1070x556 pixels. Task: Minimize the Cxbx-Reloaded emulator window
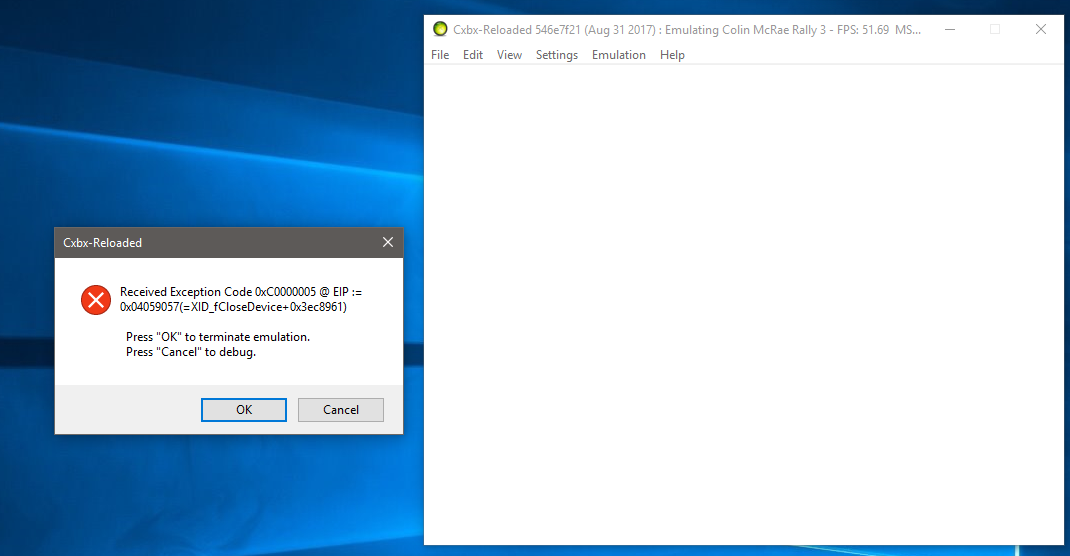click(x=950, y=29)
